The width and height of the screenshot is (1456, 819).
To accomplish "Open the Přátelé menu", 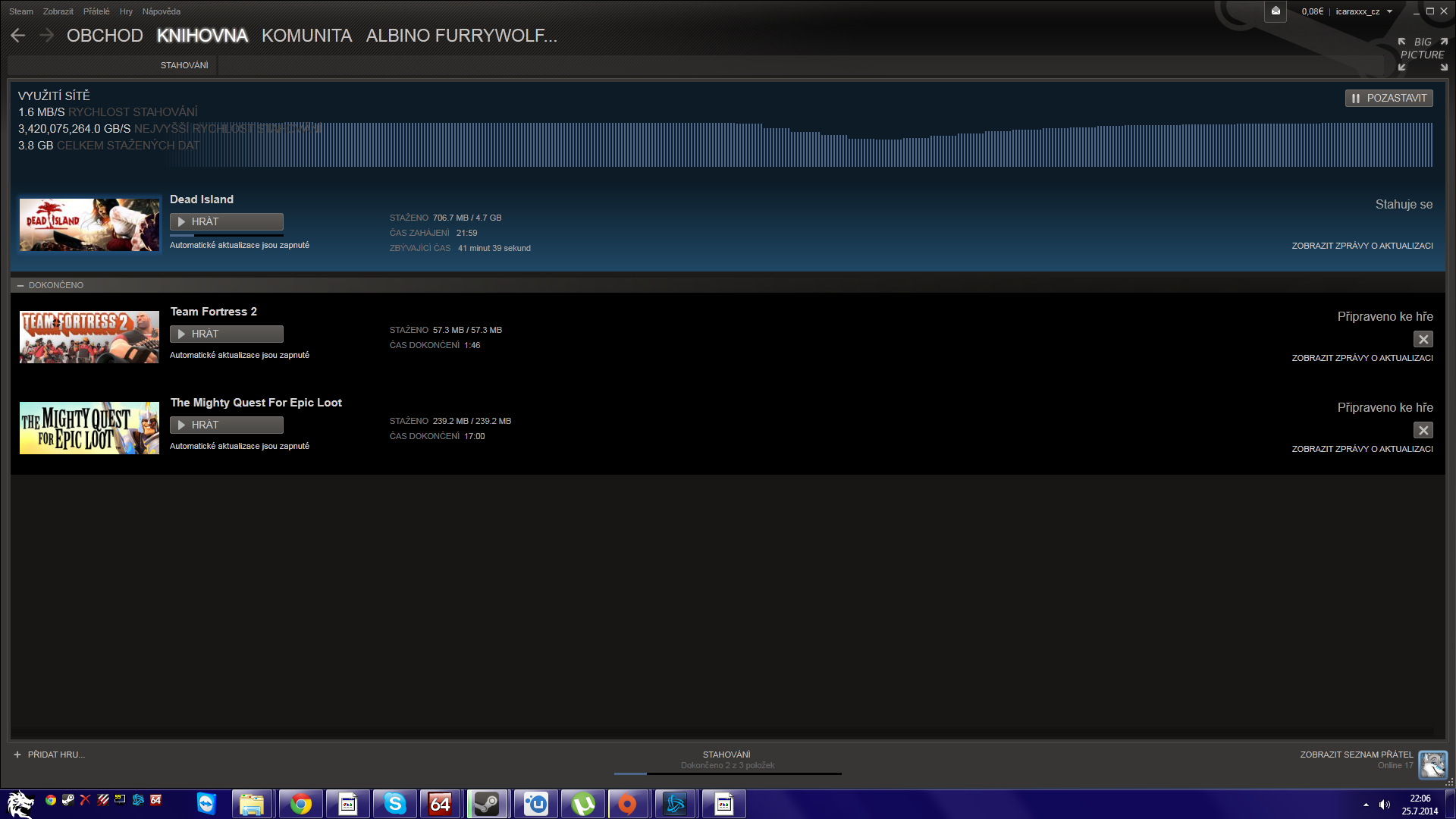I will click(96, 11).
